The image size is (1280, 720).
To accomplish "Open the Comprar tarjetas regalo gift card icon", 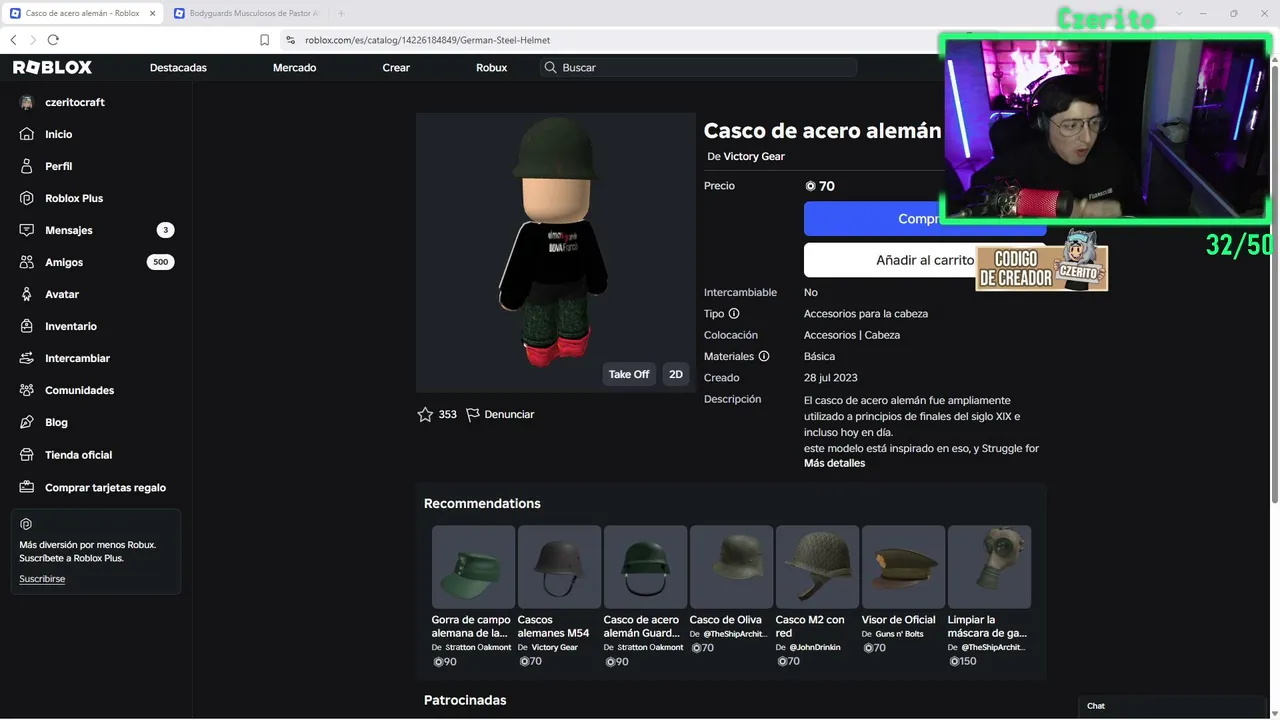I will pos(27,487).
